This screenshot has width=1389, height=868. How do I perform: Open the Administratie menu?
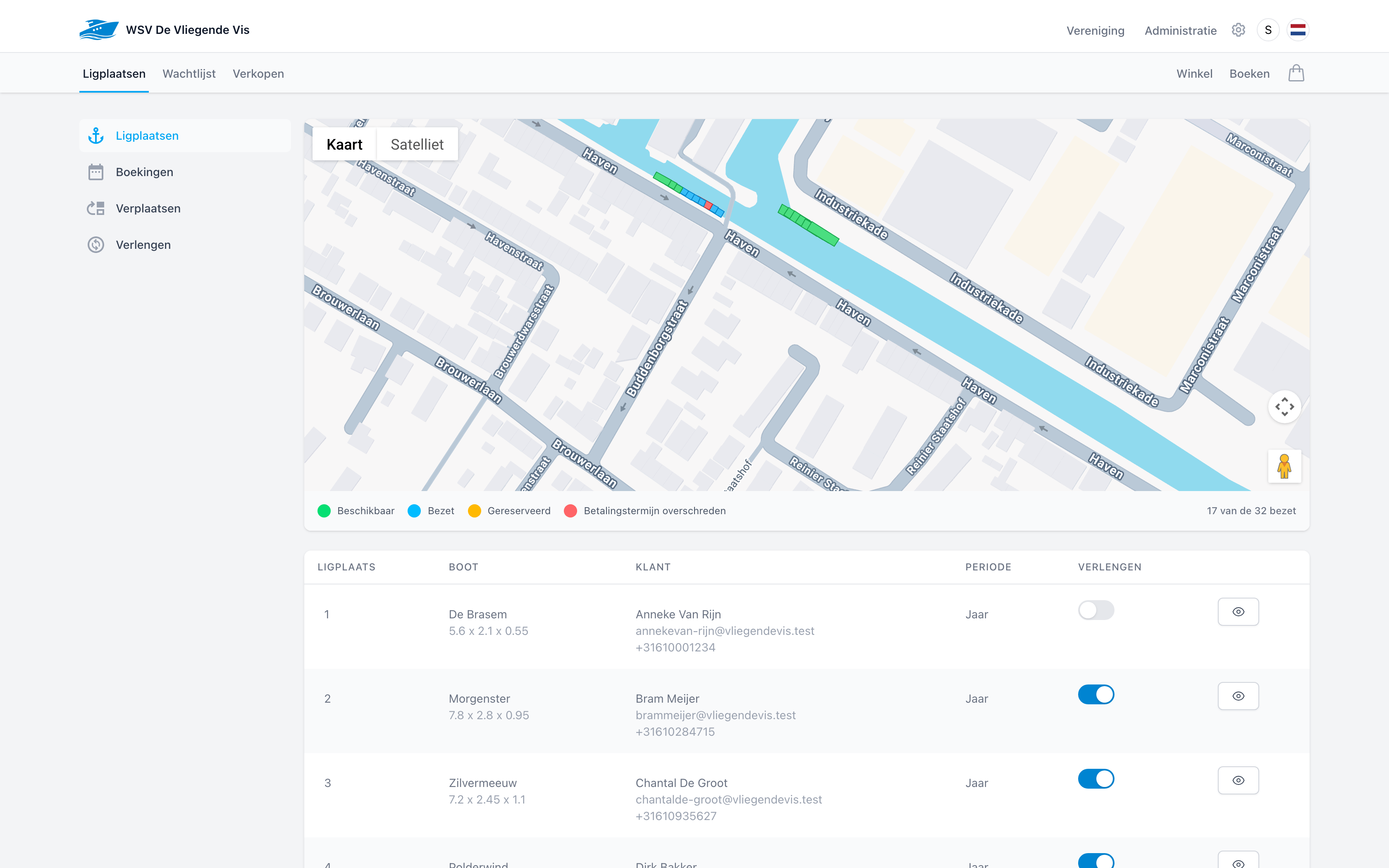click(1180, 31)
